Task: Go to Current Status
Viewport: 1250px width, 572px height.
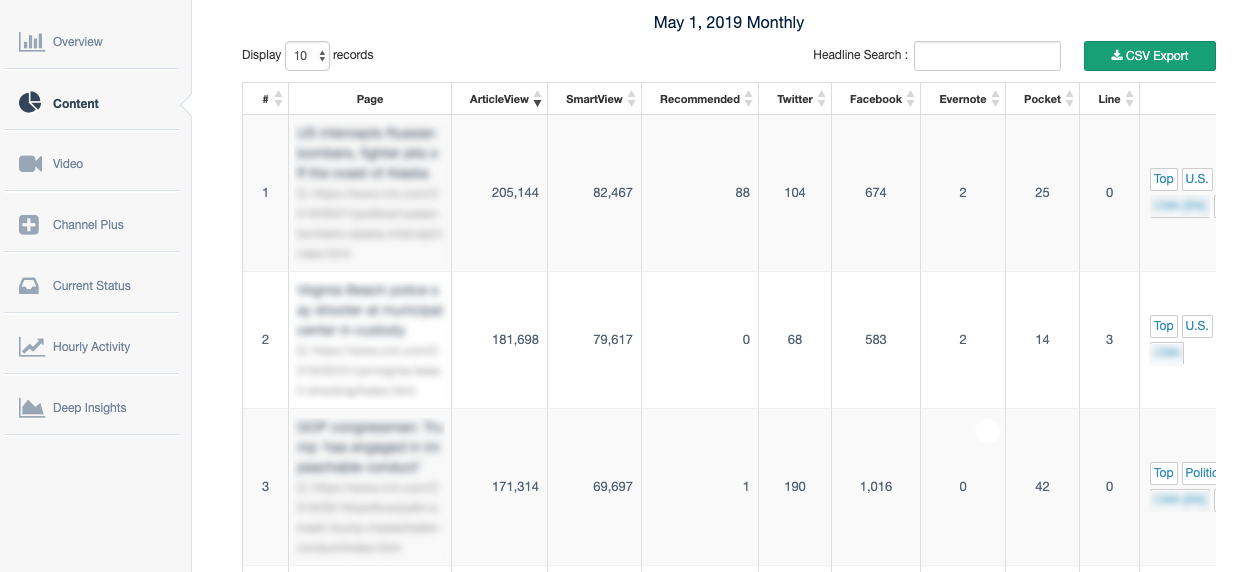Action: pyautogui.click(x=91, y=286)
